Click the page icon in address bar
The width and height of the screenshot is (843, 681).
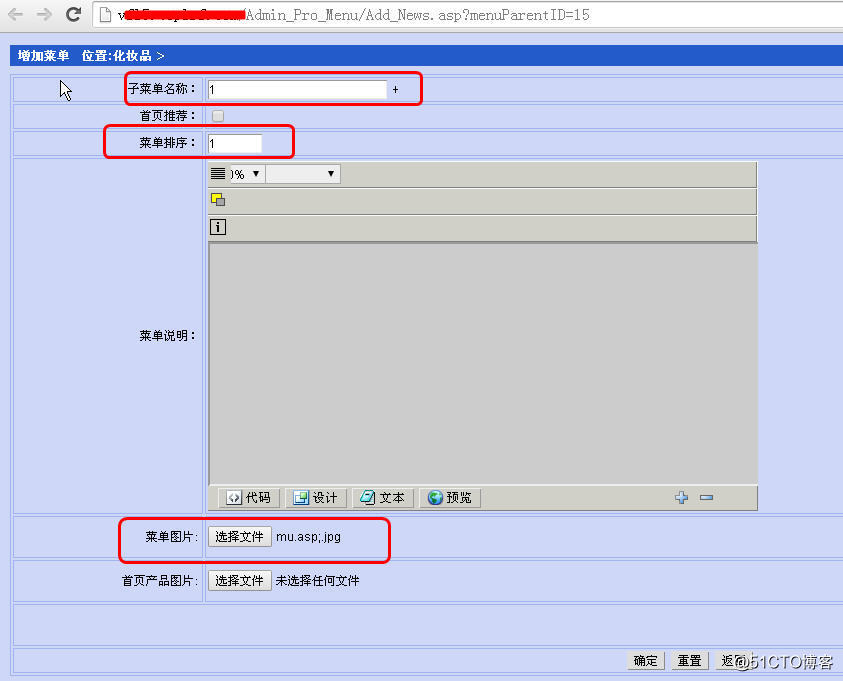[x=105, y=15]
